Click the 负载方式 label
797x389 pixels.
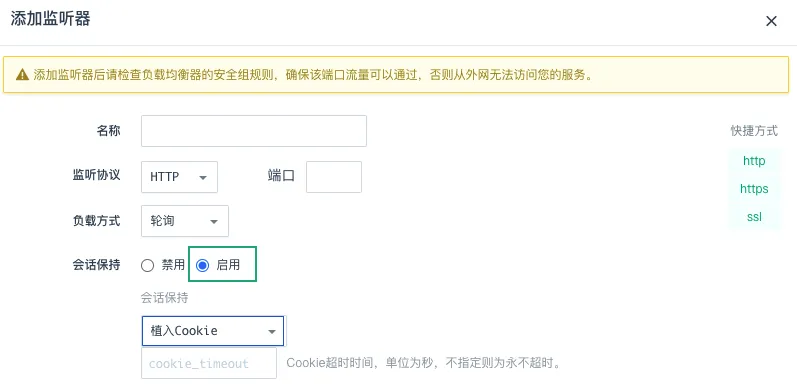pos(97,221)
